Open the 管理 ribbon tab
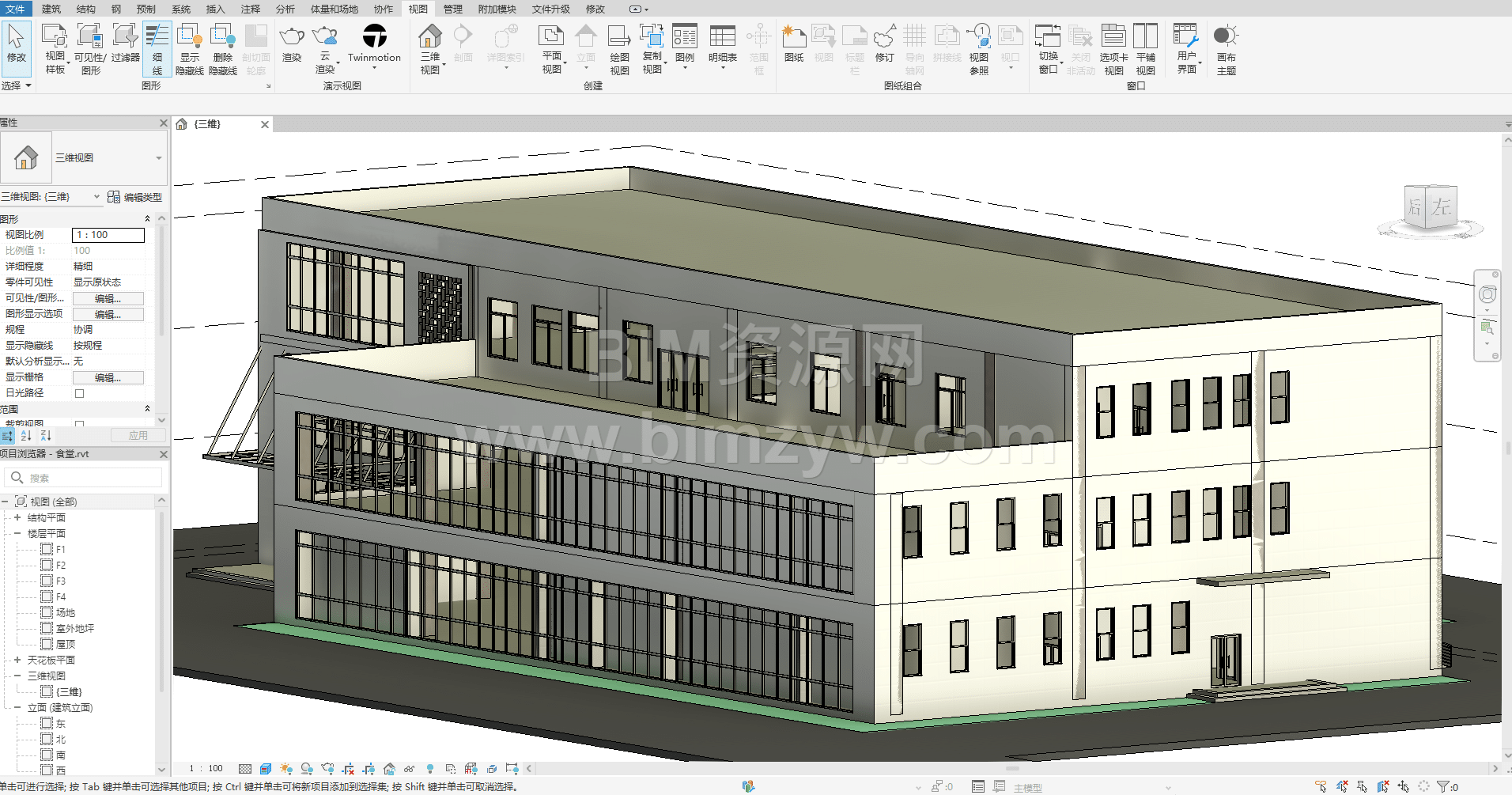The height and width of the screenshot is (795, 1512). point(452,9)
